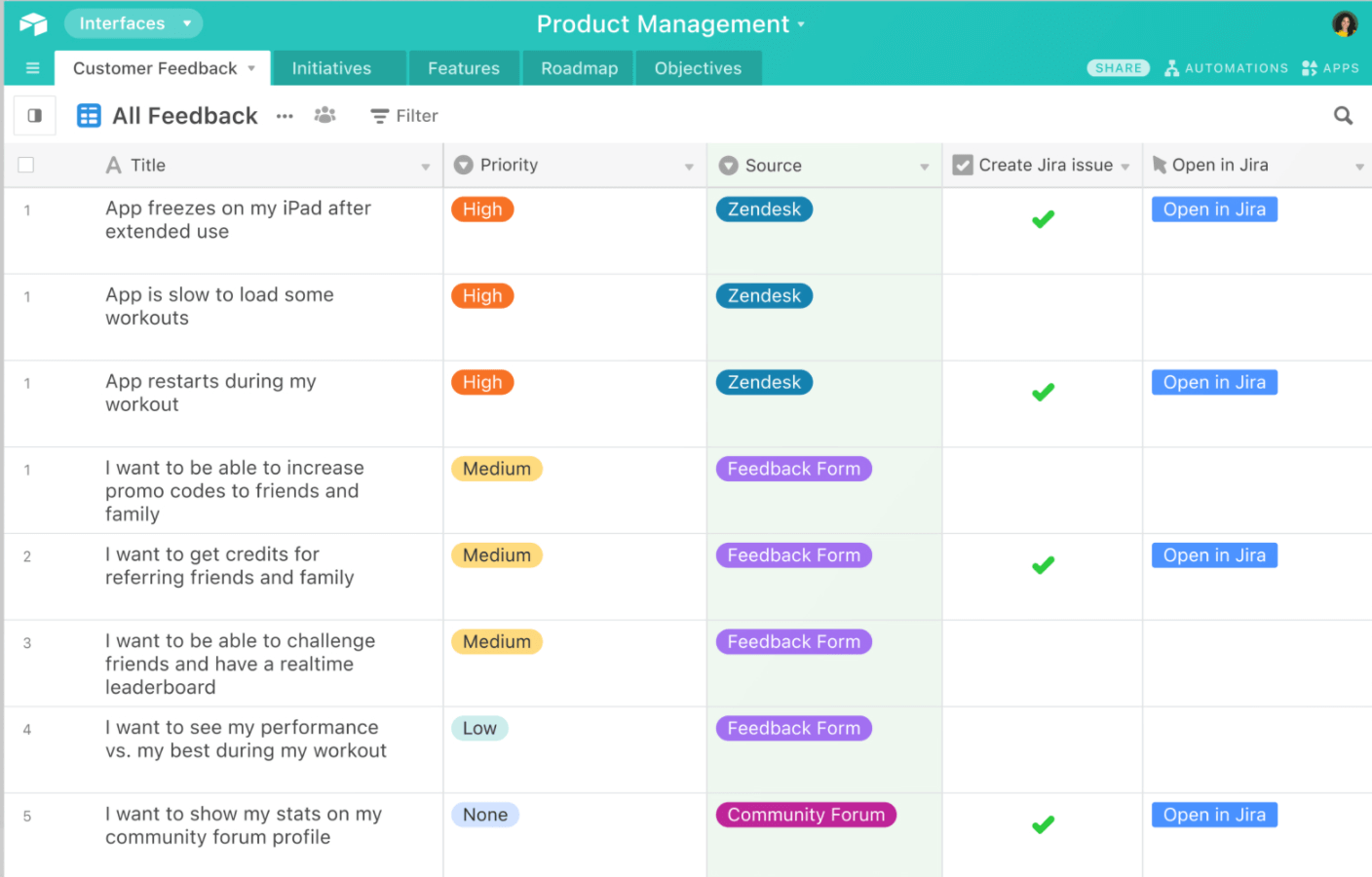Uncheck Jira issue for referral credits row
The height and width of the screenshot is (877, 1372).
click(x=1043, y=565)
